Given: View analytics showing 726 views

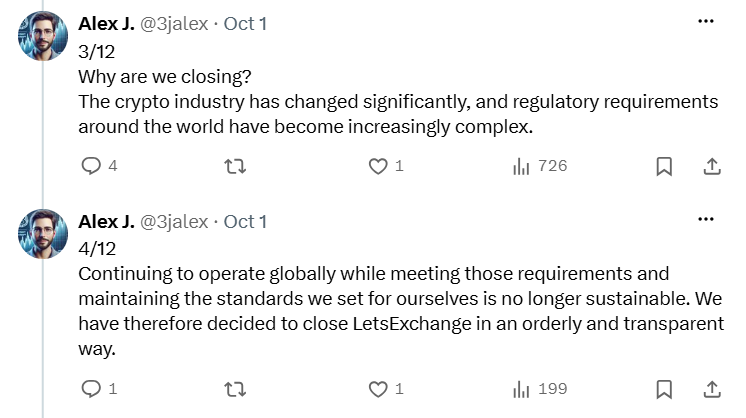Looking at the screenshot, I should 540,166.
